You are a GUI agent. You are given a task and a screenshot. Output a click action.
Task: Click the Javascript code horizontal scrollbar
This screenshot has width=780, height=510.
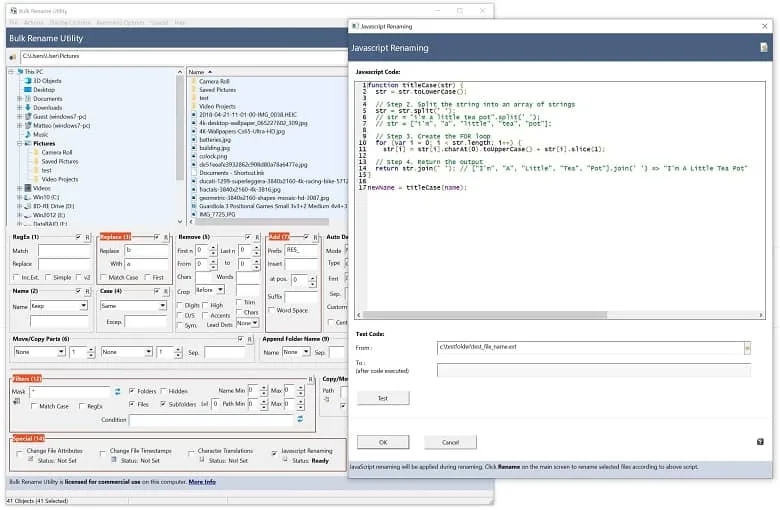[x=485, y=315]
